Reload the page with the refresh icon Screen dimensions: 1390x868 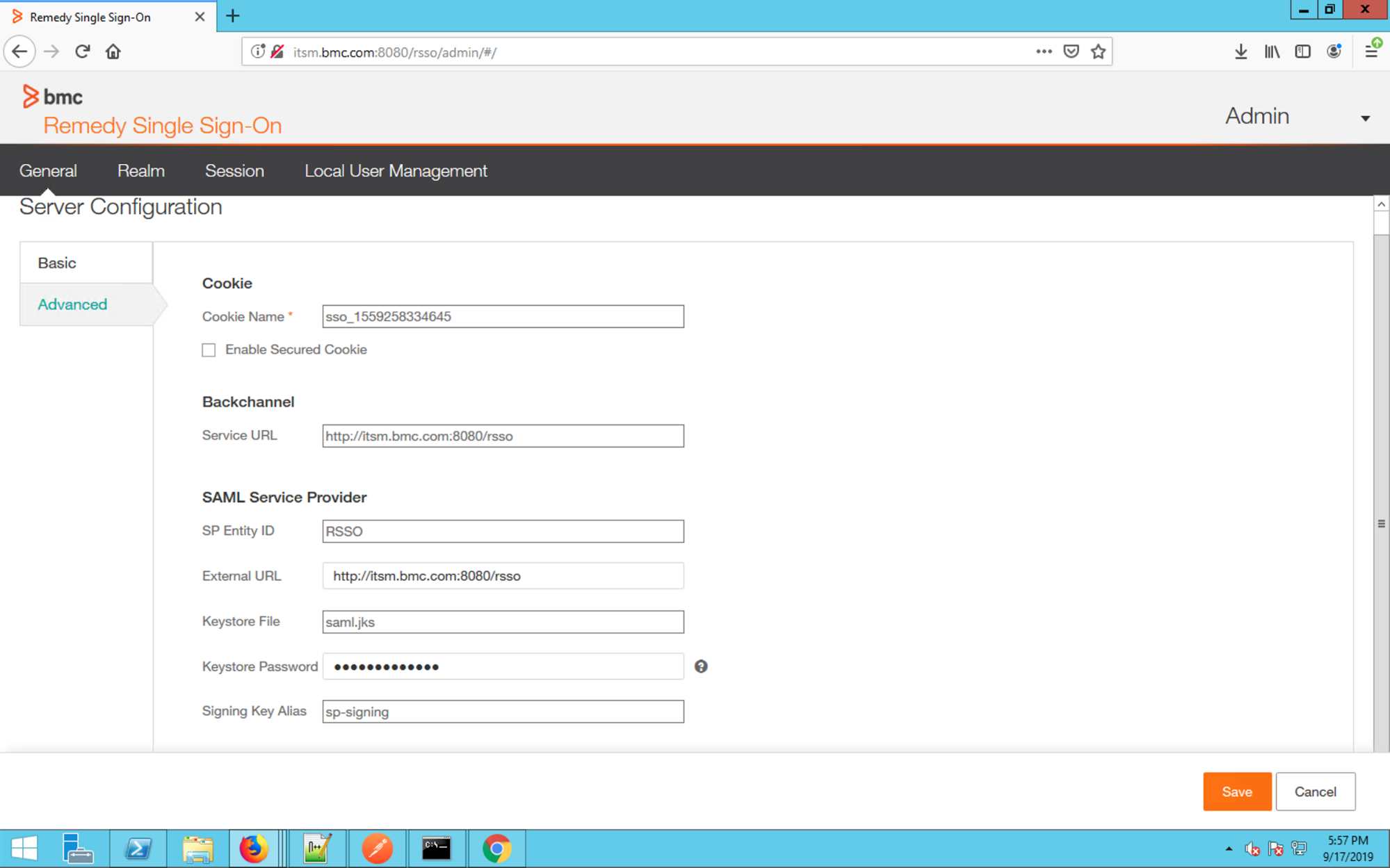click(x=82, y=51)
